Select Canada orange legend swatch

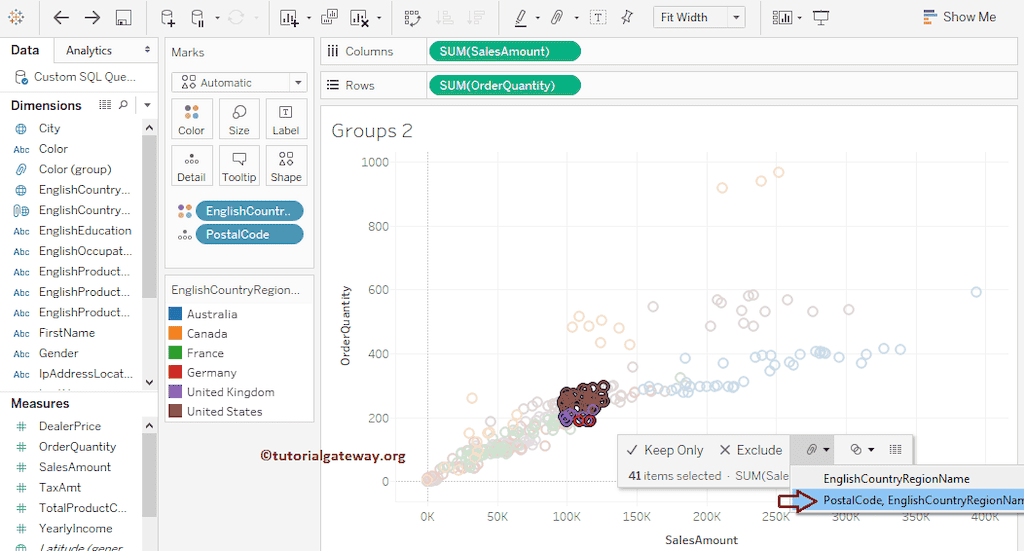coord(176,333)
